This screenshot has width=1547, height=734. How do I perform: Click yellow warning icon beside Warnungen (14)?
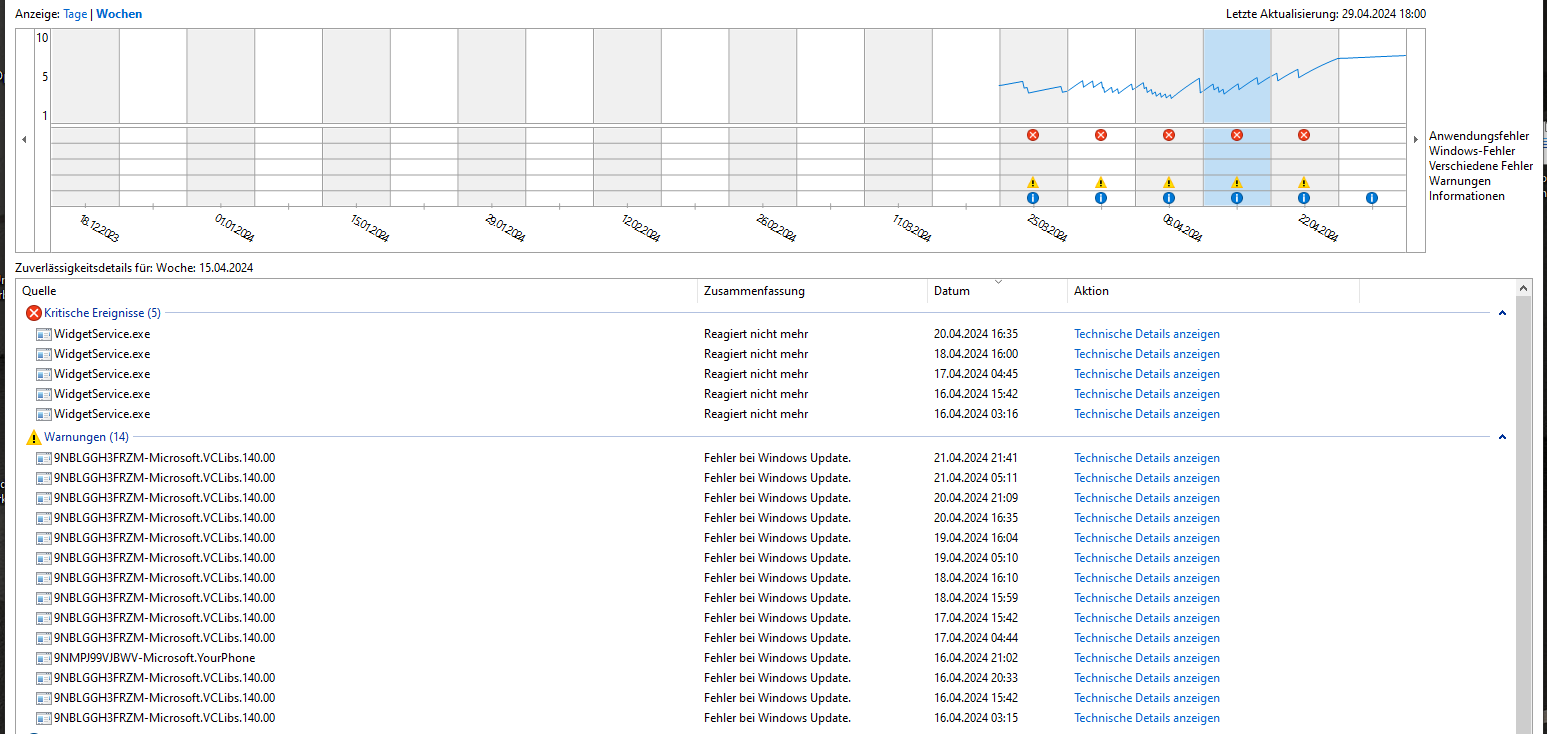pos(34,437)
